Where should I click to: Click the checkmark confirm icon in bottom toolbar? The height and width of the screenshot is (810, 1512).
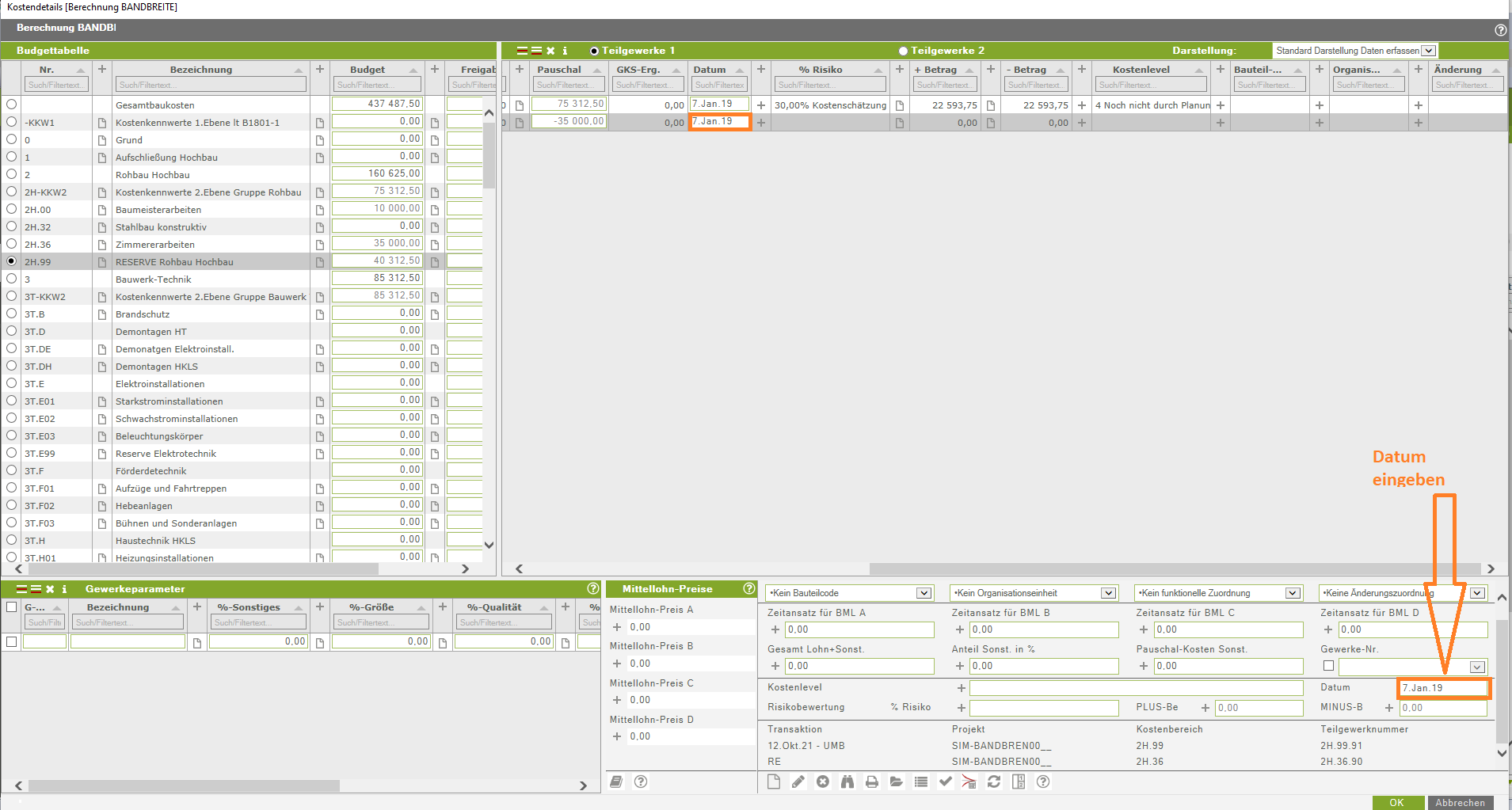point(945,781)
